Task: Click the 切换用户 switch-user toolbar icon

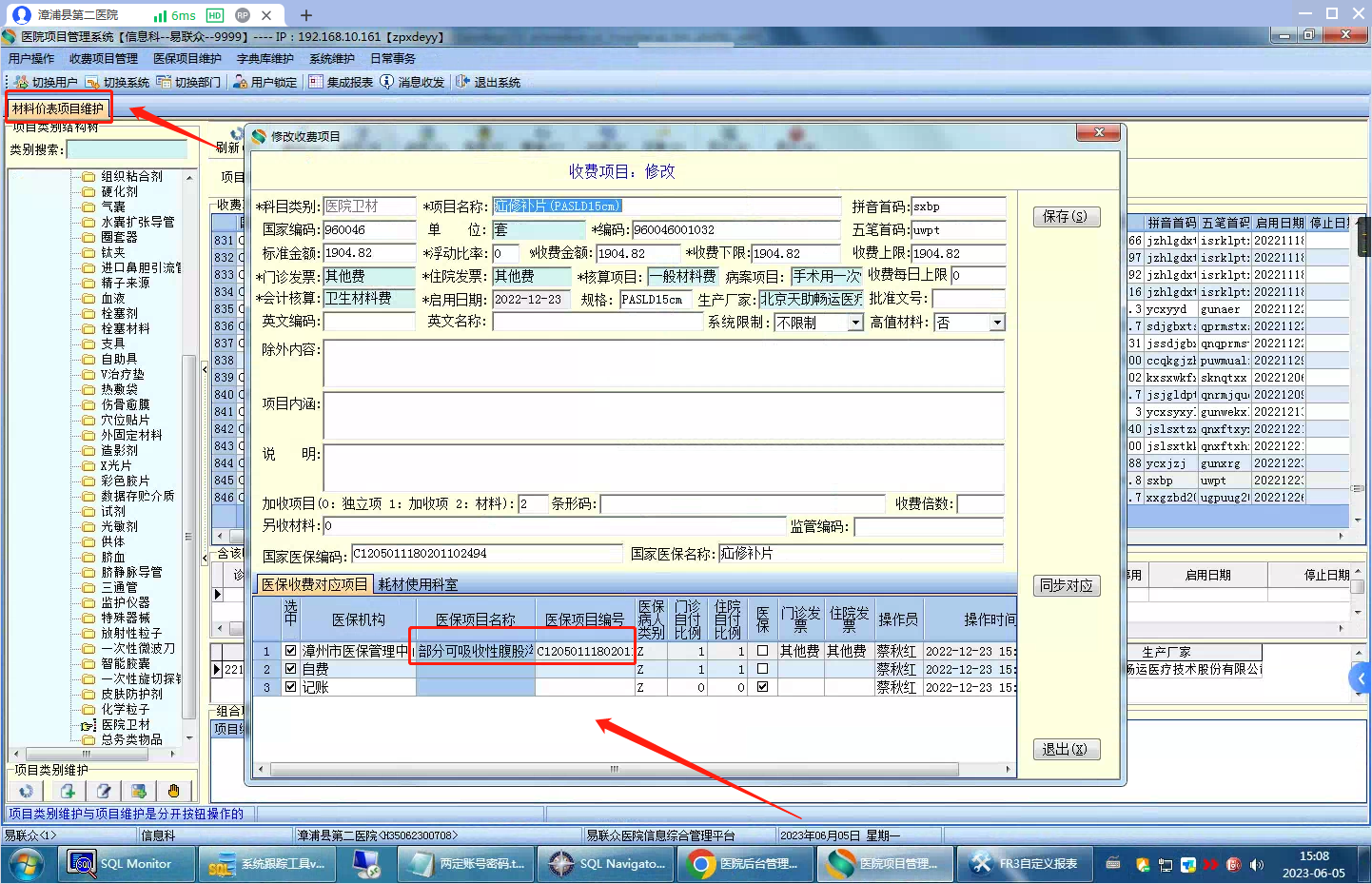Action: click(21, 82)
